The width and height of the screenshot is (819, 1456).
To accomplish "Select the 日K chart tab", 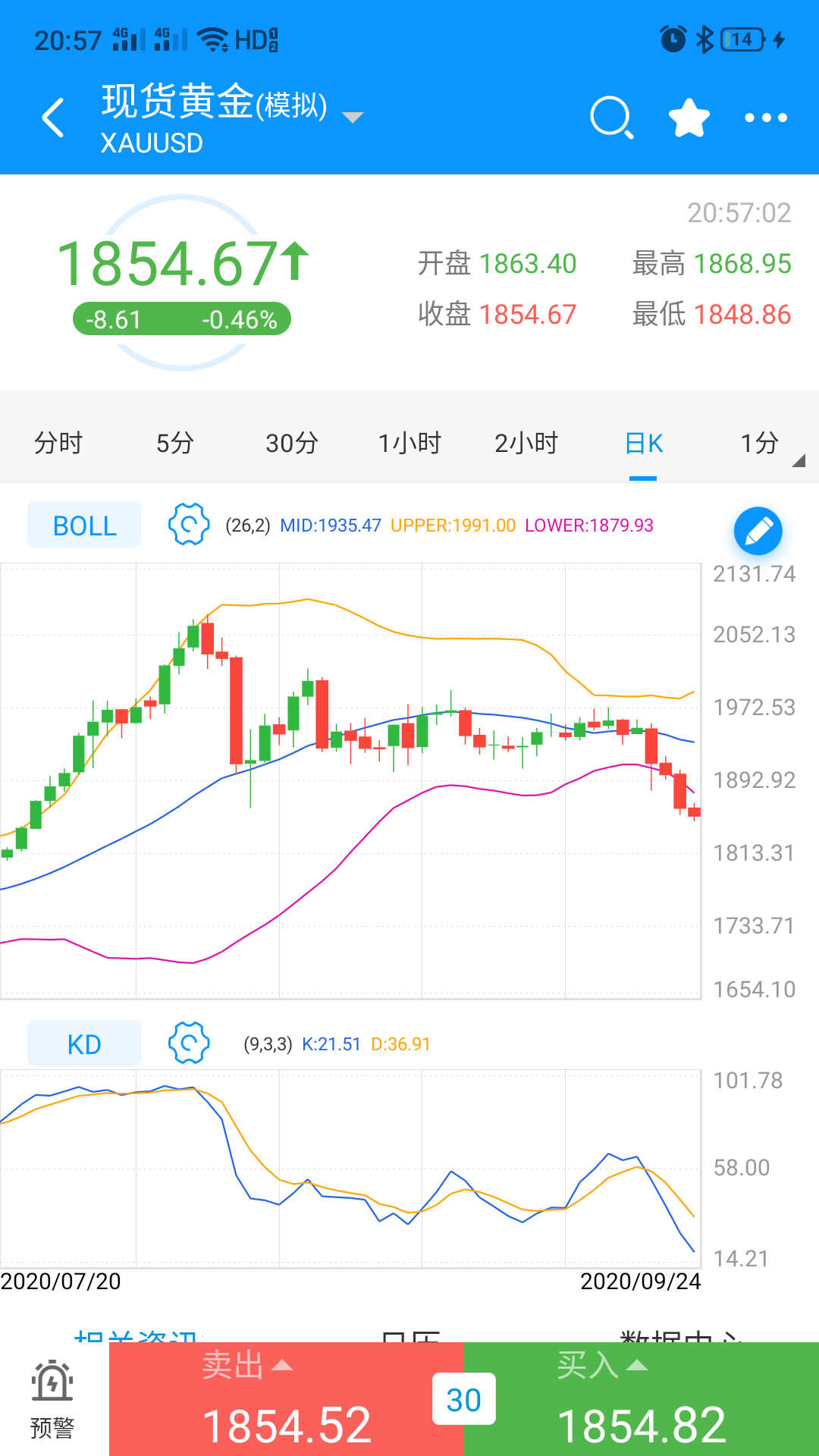I will point(643,443).
